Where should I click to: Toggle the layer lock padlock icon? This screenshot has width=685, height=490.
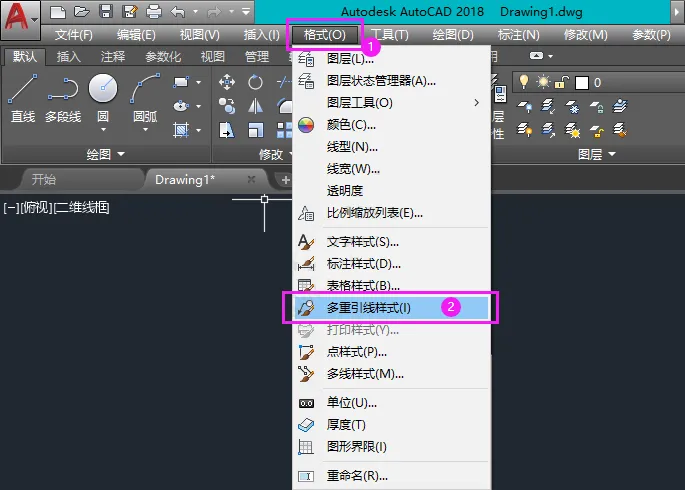[561, 82]
